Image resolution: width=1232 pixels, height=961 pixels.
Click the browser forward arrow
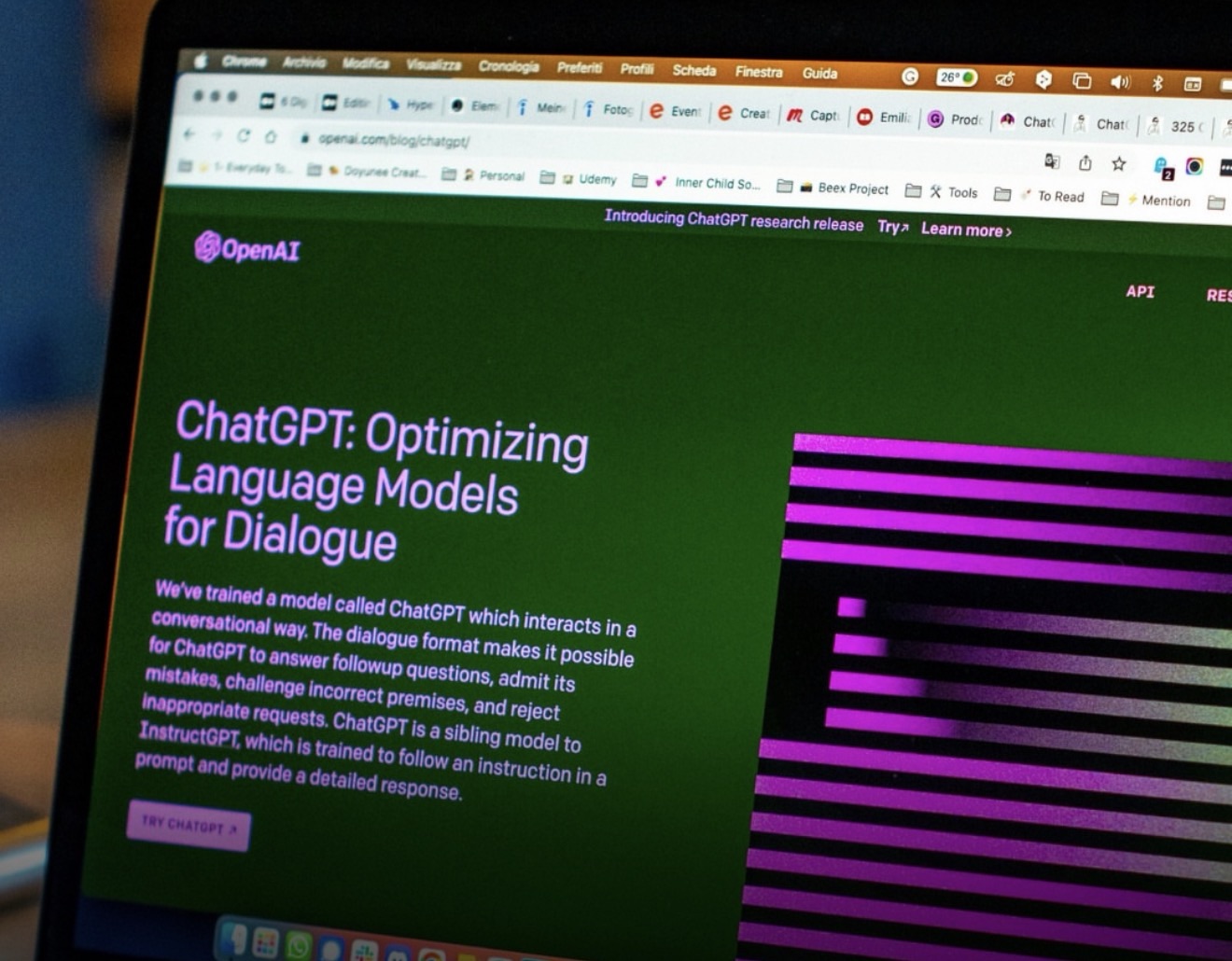coord(217,135)
